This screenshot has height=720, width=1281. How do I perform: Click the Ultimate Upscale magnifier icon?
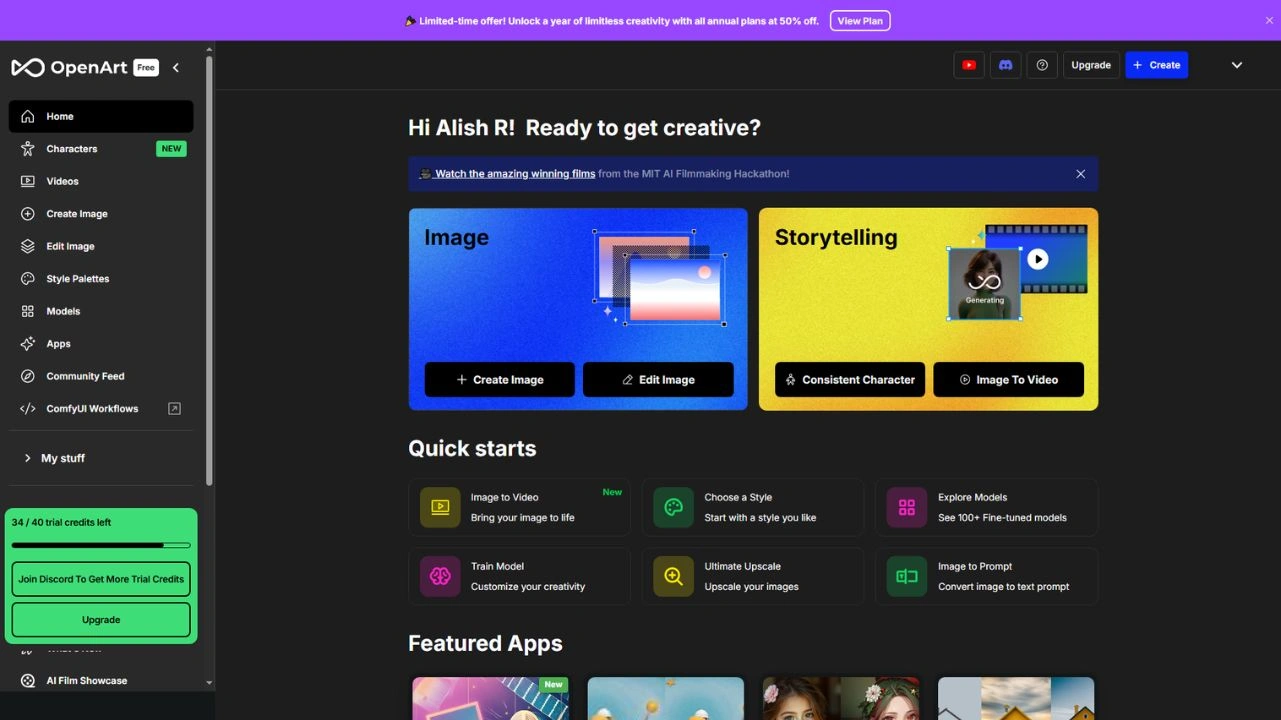[x=673, y=576]
